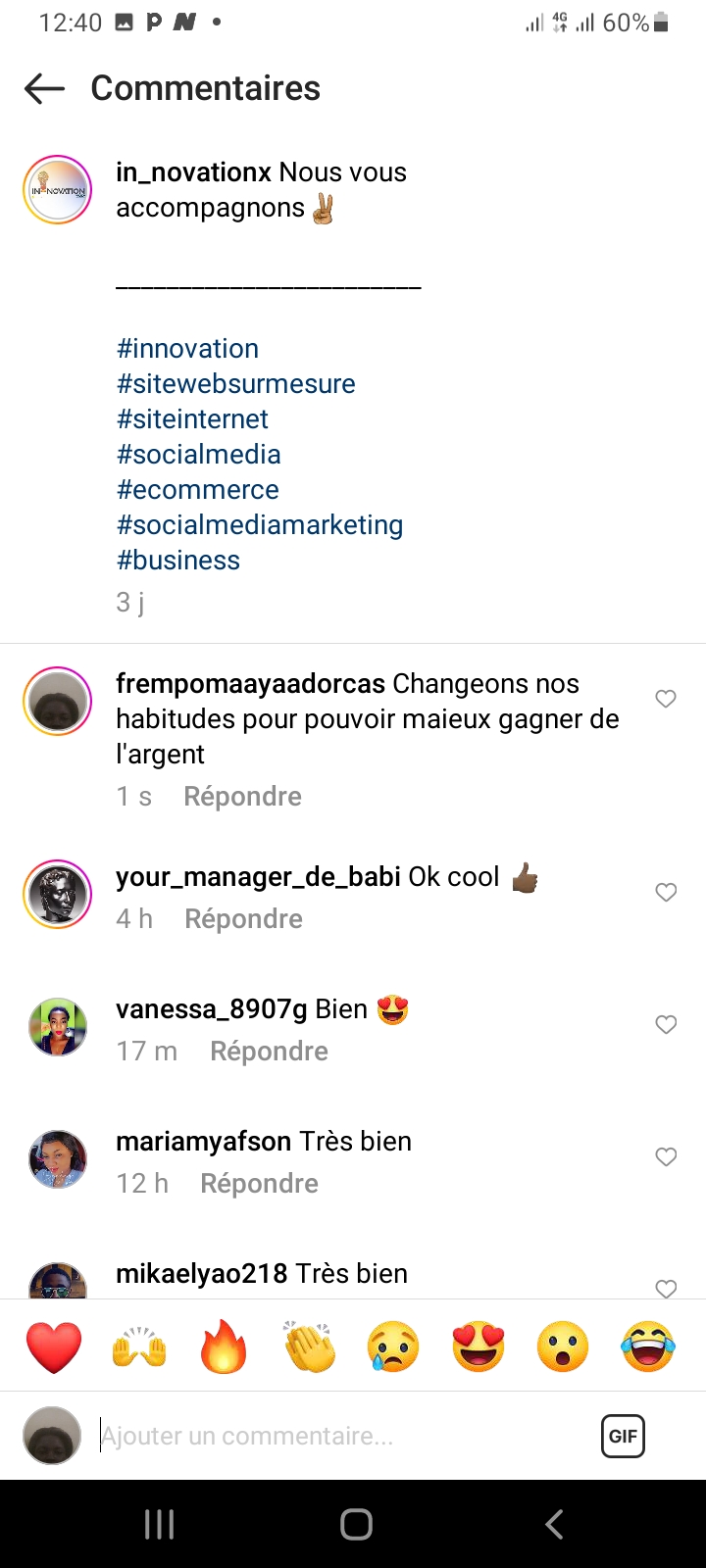
Task: Insert the raised hands emoji
Action: point(139,1347)
